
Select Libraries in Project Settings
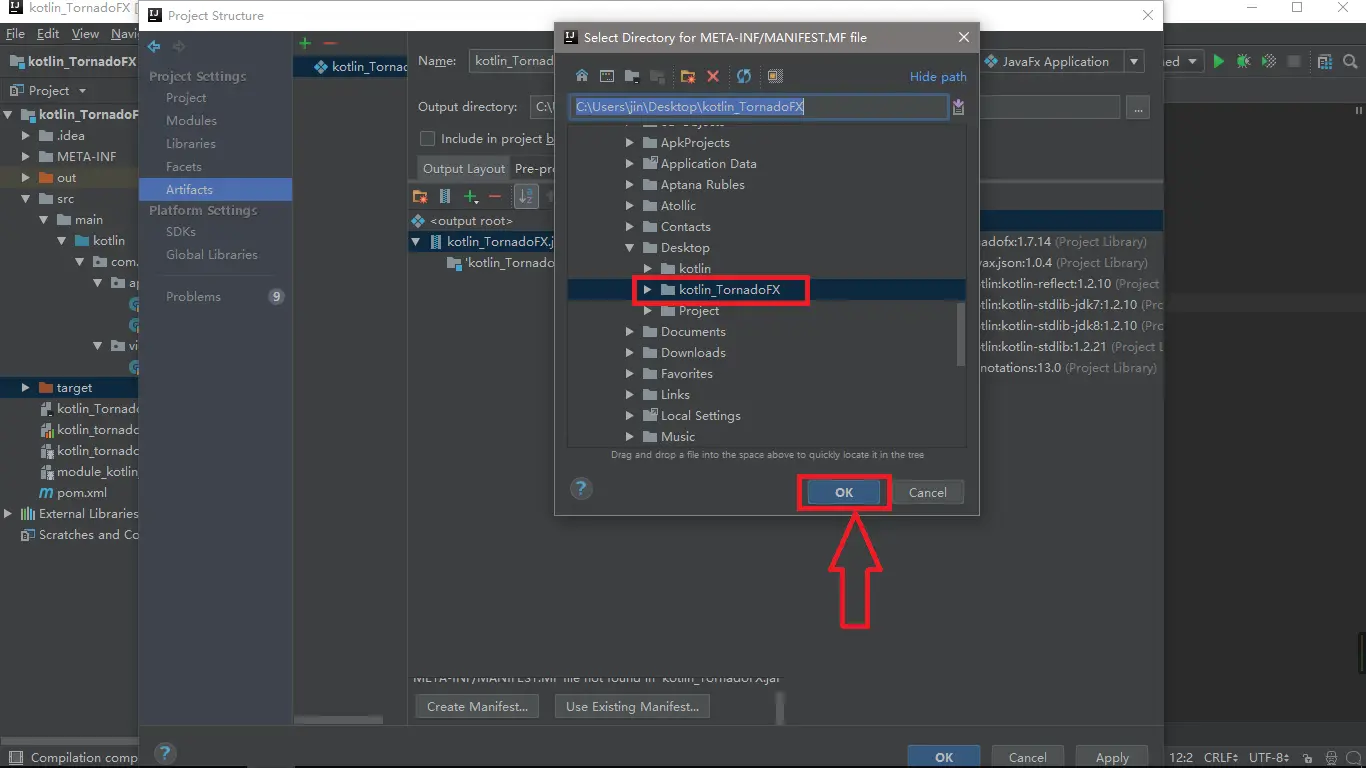pos(190,144)
